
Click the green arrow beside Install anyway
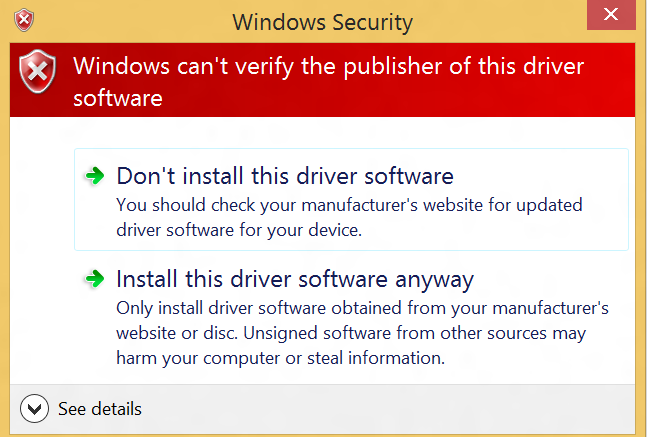click(94, 279)
